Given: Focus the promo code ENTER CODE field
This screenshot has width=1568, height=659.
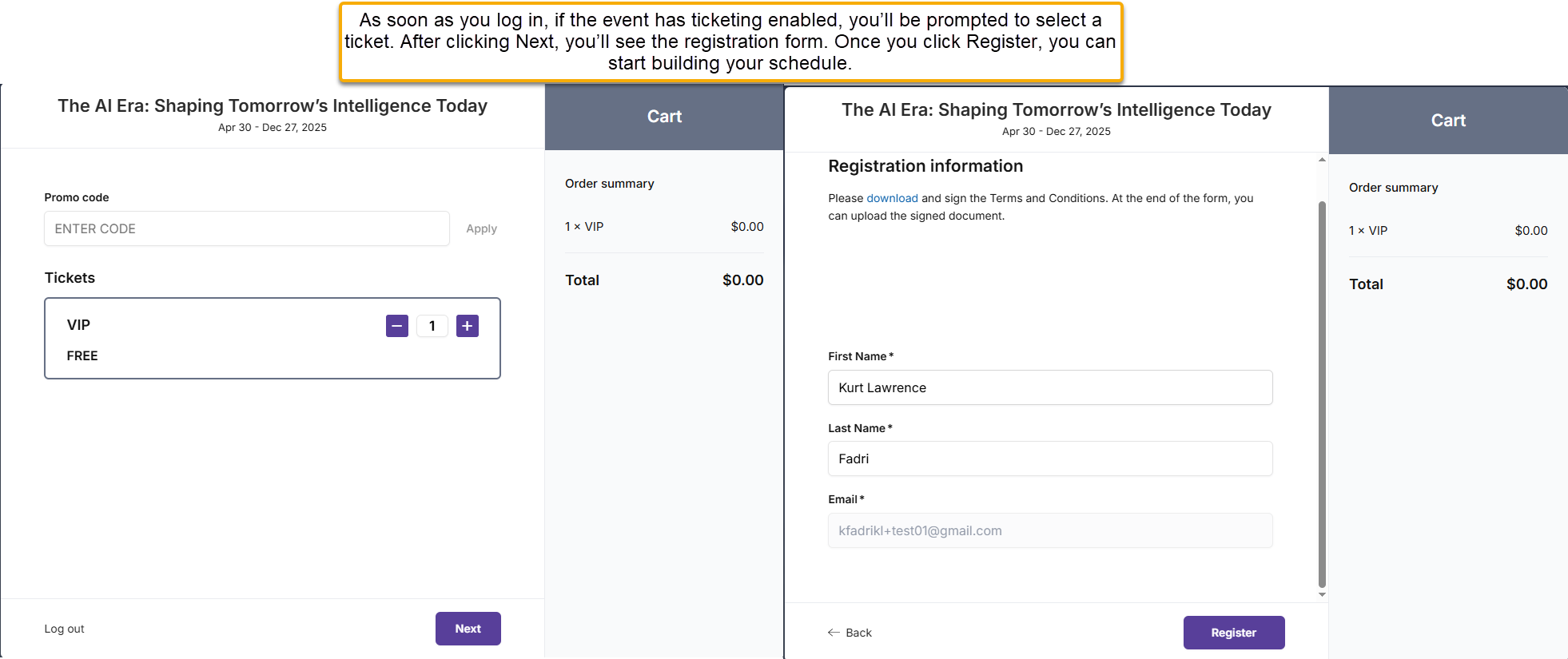Looking at the screenshot, I should (x=247, y=228).
